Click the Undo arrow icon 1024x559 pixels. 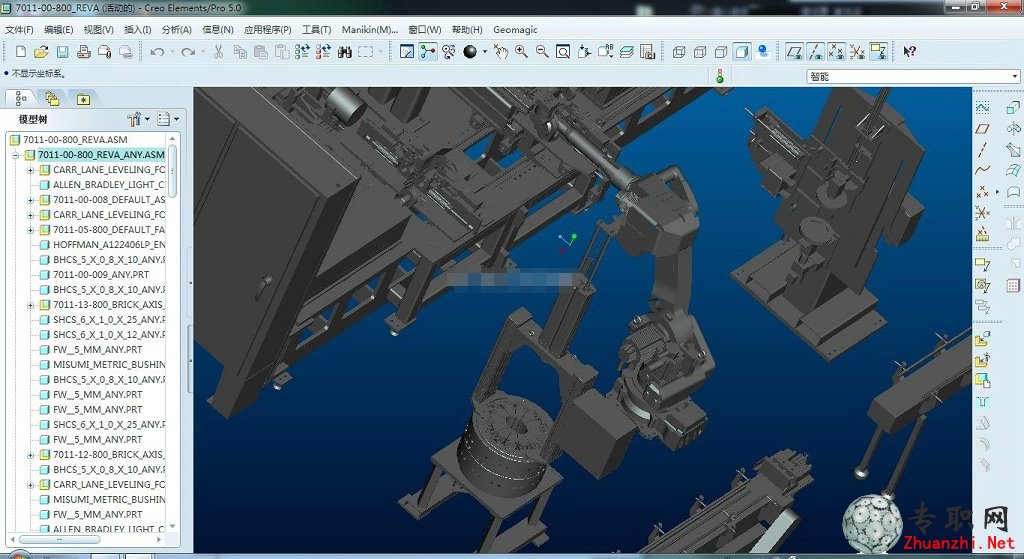(x=157, y=52)
